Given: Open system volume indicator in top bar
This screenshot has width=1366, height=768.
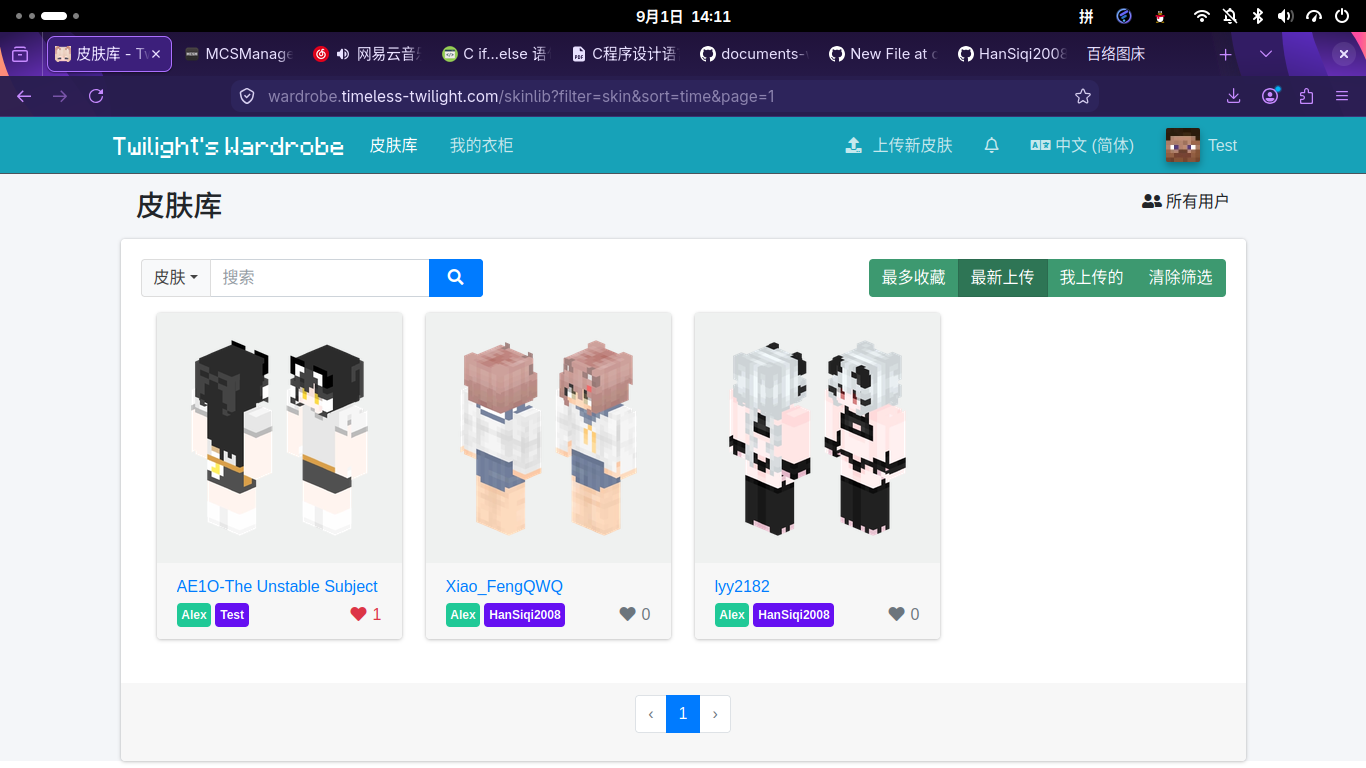Looking at the screenshot, I should (1285, 16).
